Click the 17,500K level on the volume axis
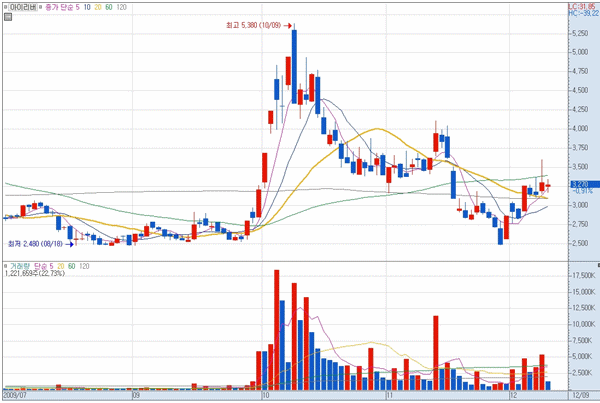Image resolution: width=600 pixels, height=403 pixels. point(582,275)
